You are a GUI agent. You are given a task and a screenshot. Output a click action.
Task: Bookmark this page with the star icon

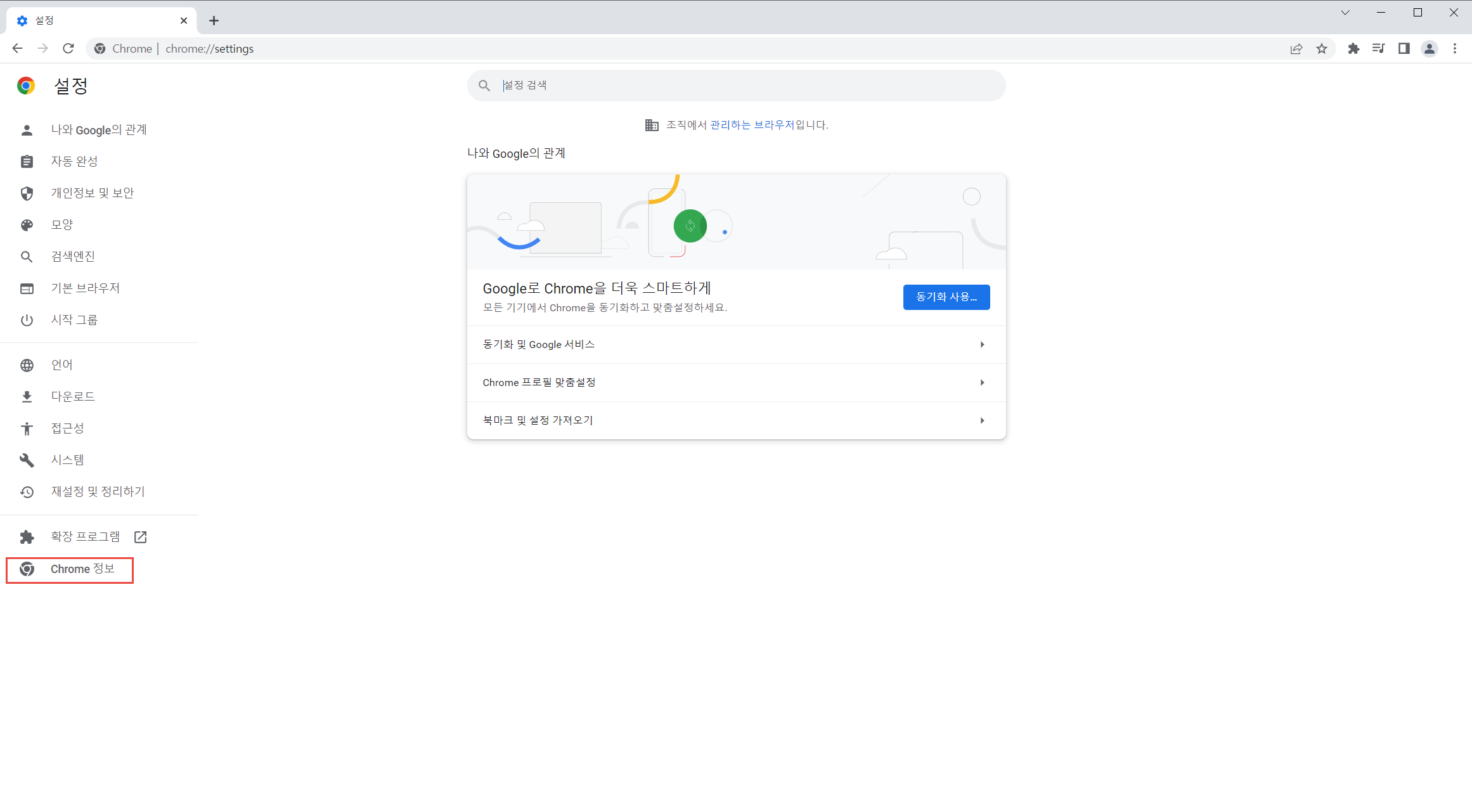pos(1322,48)
